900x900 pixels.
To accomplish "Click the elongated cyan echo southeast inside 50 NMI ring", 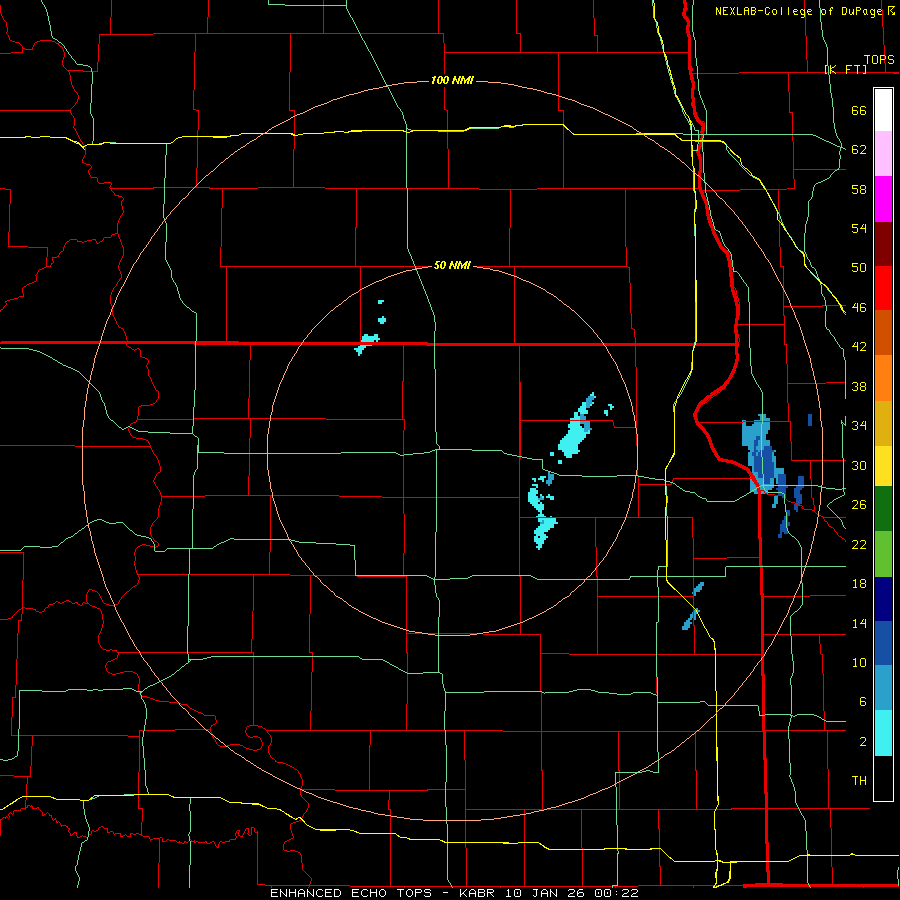I will [x=541, y=511].
